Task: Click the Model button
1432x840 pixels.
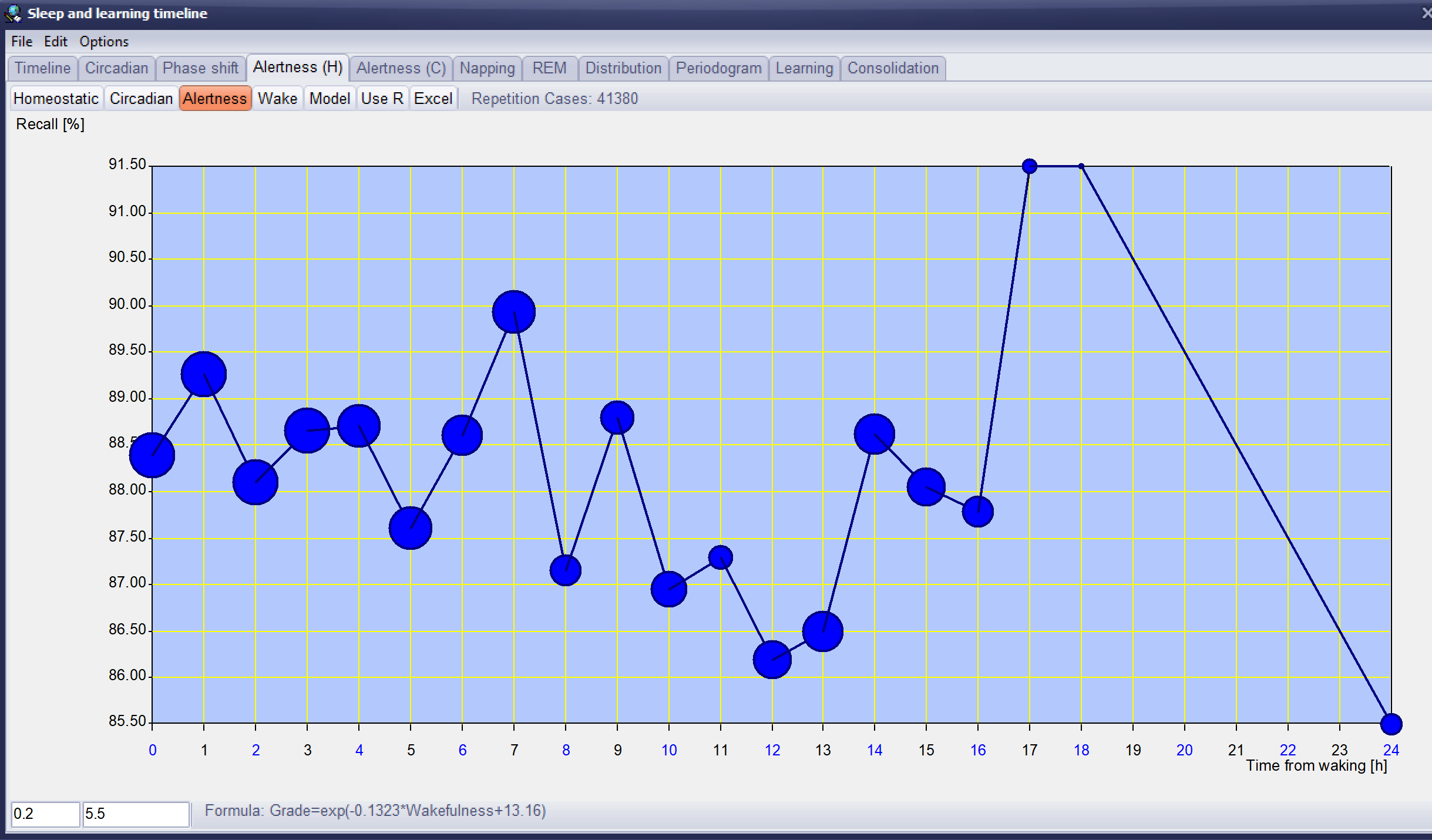Action: pyautogui.click(x=330, y=99)
